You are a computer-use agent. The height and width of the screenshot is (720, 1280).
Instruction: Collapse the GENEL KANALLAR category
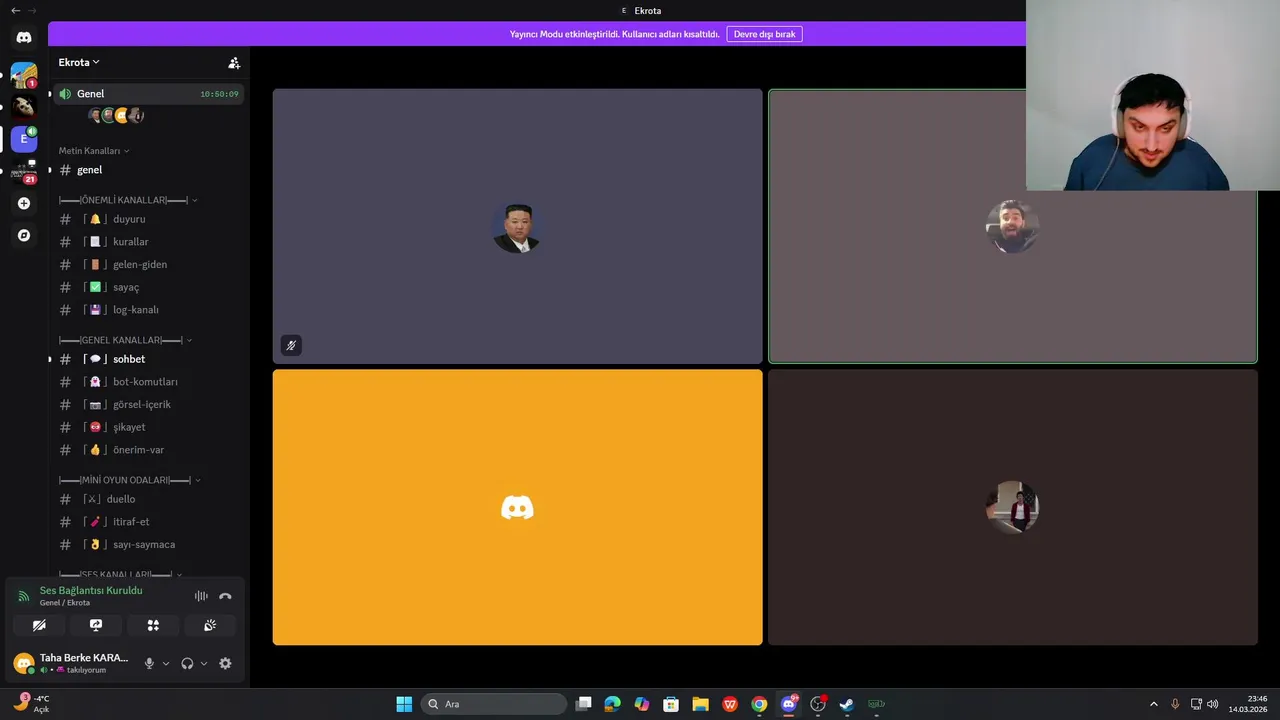(x=126, y=340)
